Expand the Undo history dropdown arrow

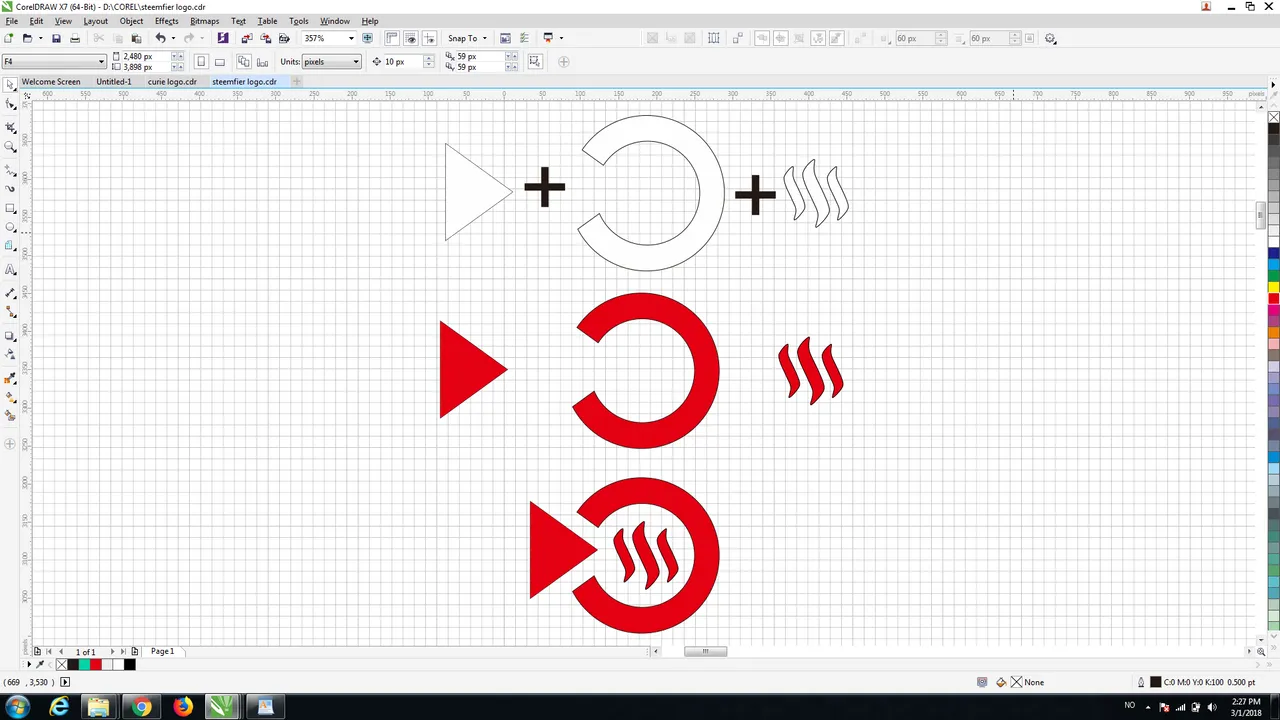[x=173, y=38]
